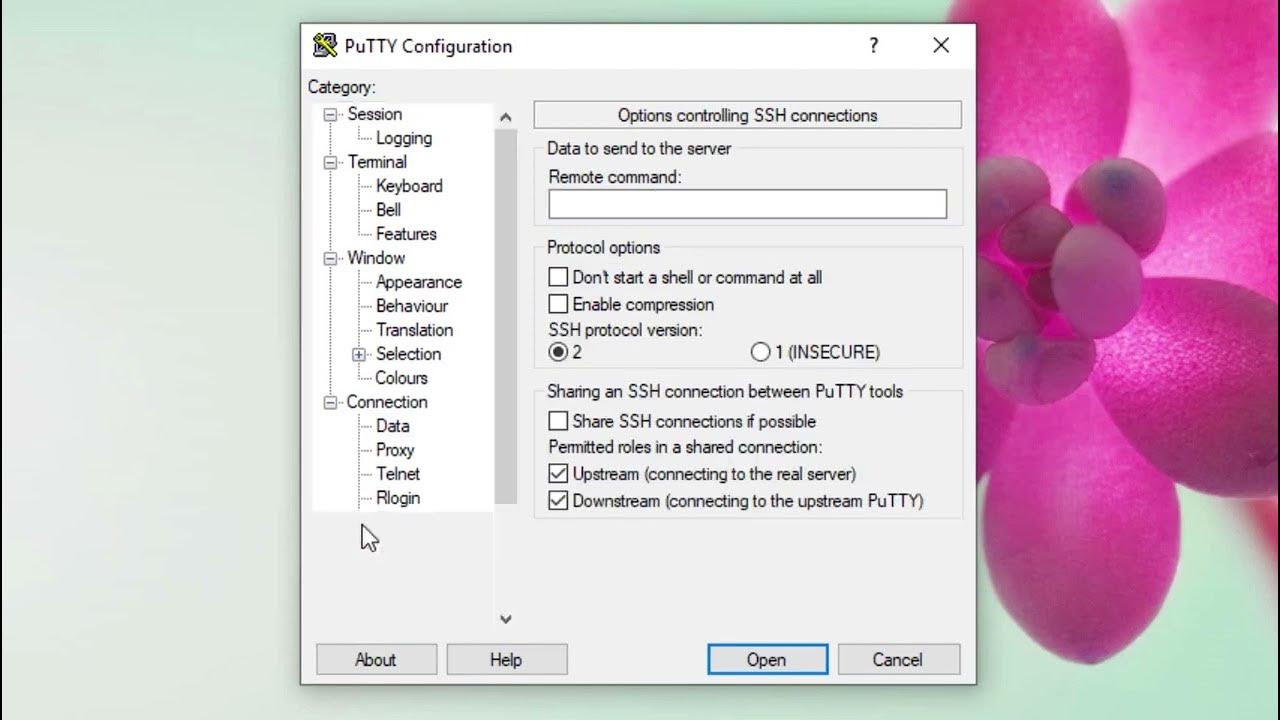Click the category list scrollbar thumb
This screenshot has height=720, width=1280.
tap(506, 316)
